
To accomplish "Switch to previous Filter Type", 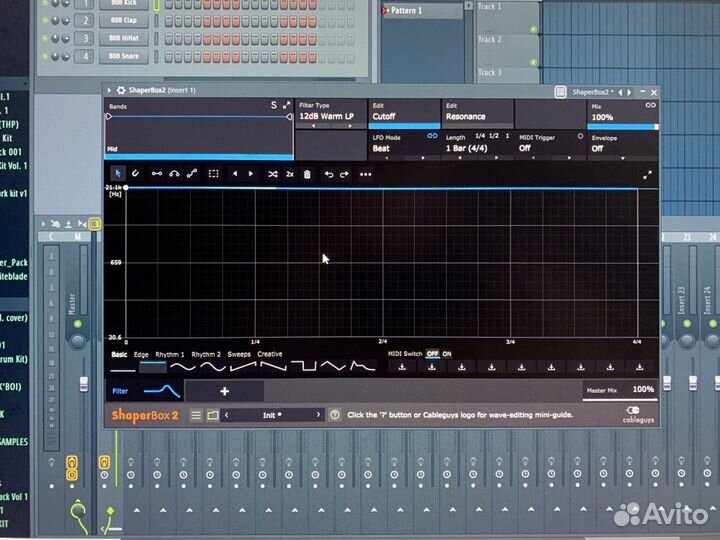I will [x=314, y=126].
